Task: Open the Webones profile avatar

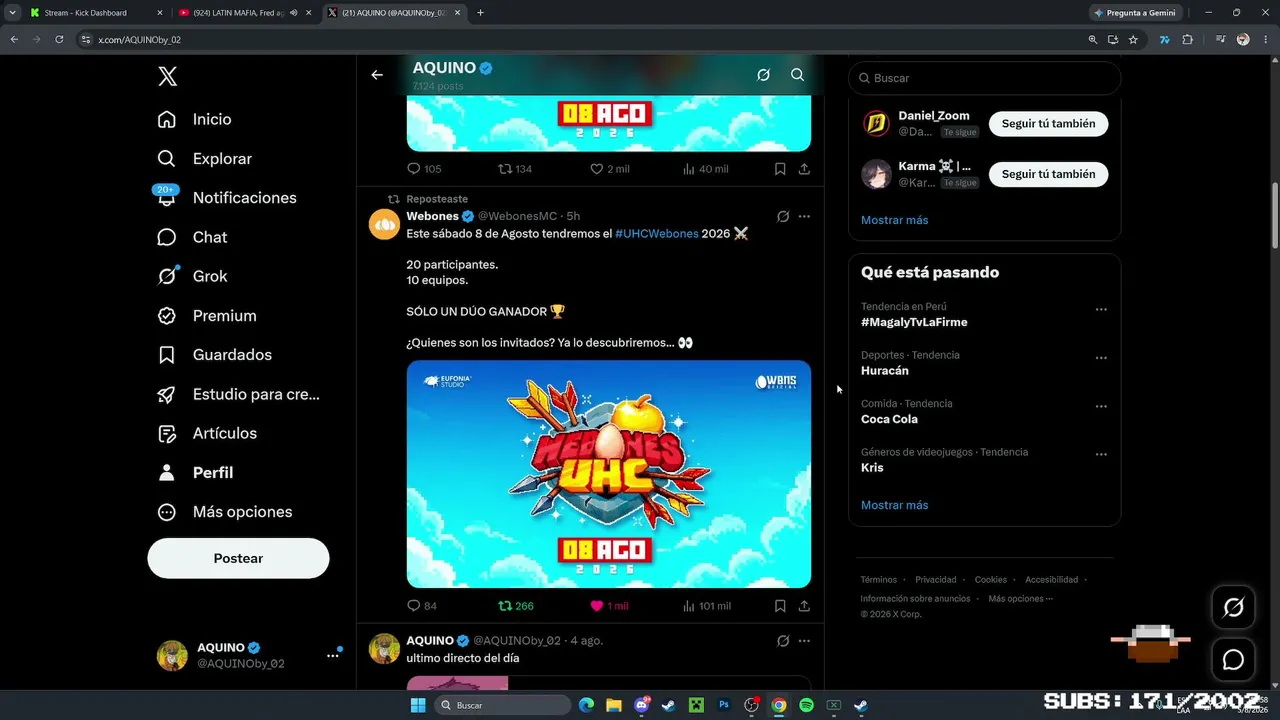Action: pos(384,224)
